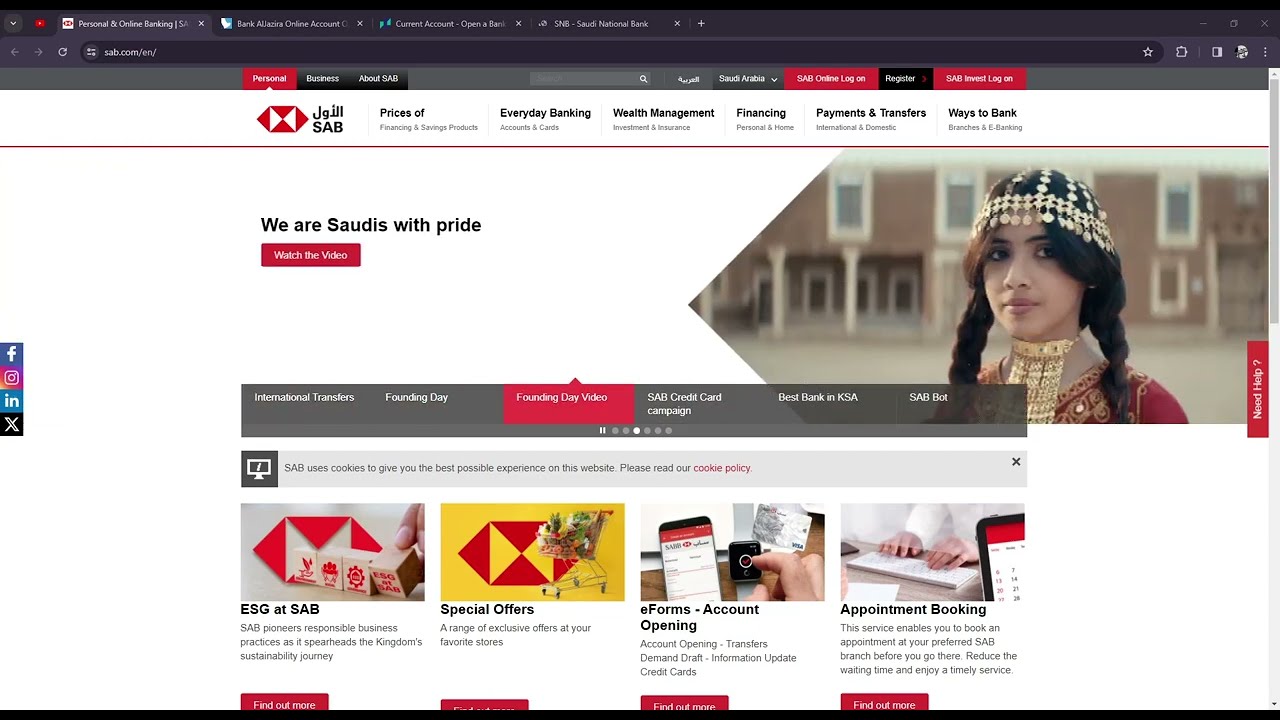Click Find out more under ESG at SAB
The height and width of the screenshot is (720, 1280).
284,704
